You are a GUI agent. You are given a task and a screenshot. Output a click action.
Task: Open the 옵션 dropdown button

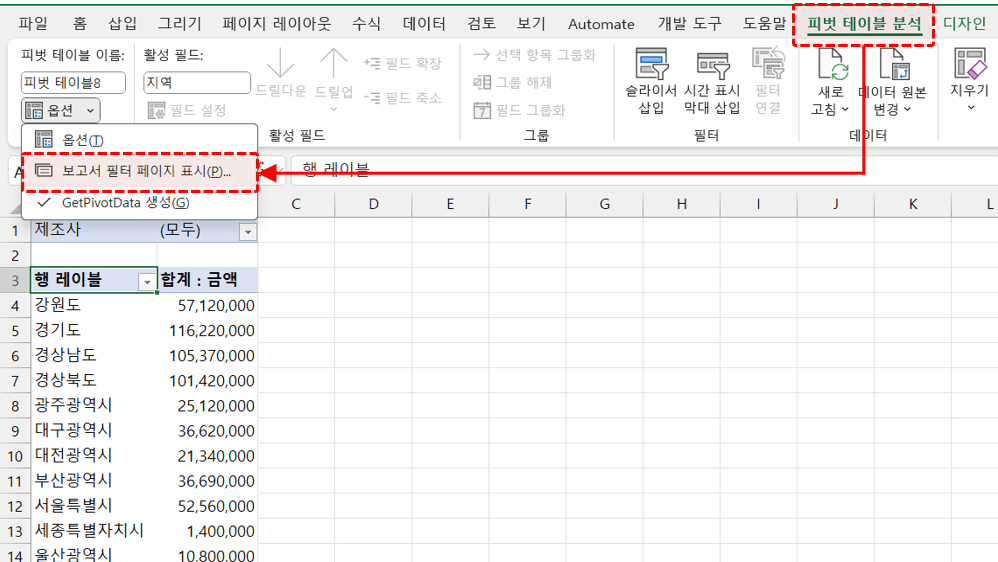pyautogui.click(x=60, y=110)
